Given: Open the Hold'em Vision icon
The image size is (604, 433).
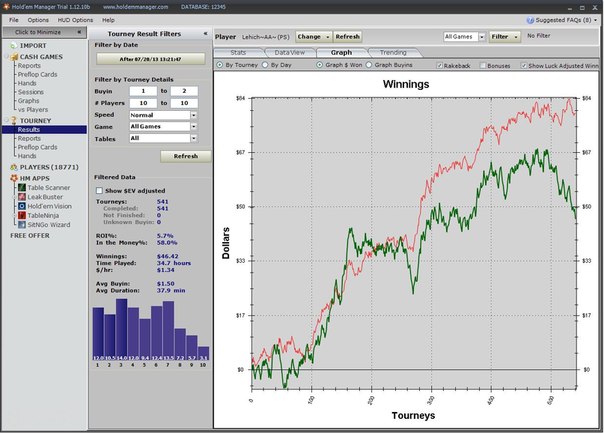Looking at the screenshot, I should coord(22,206).
